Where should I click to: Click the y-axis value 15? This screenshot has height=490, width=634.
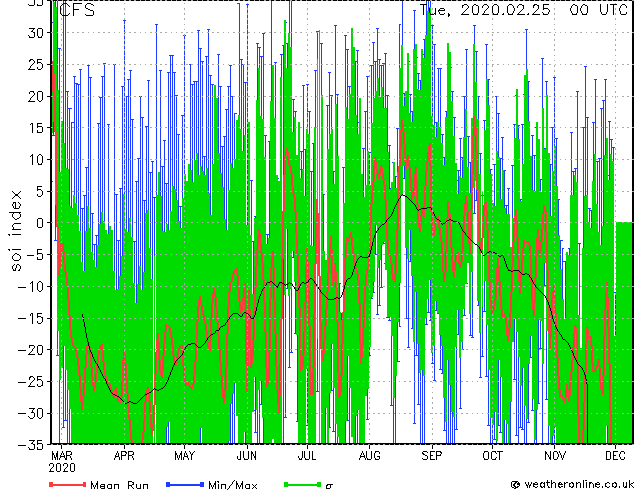[x=36, y=128]
